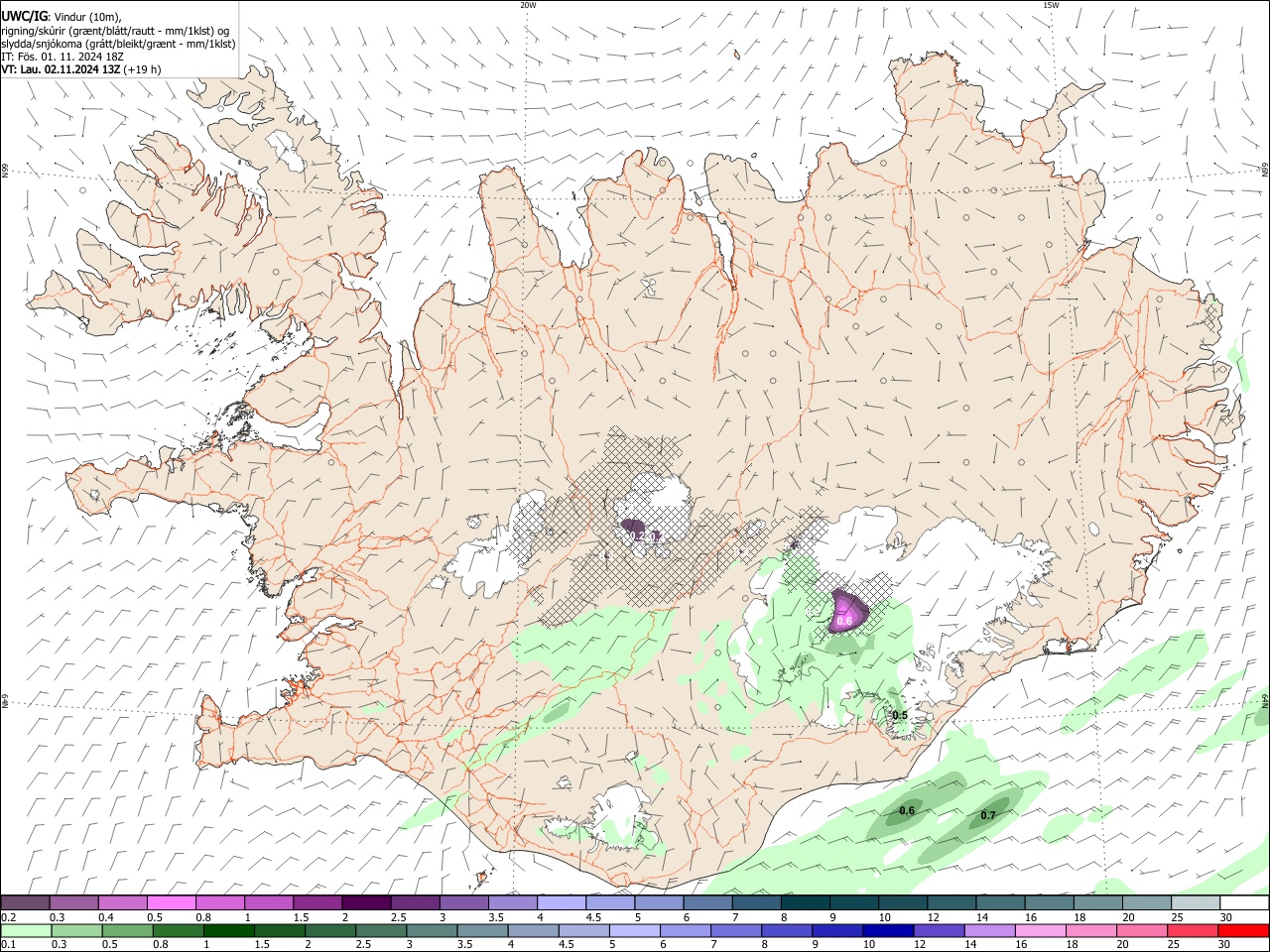Select the dark teal 8 swatch in the top scale
Image resolution: width=1270 pixels, height=952 pixels.
click(806, 902)
